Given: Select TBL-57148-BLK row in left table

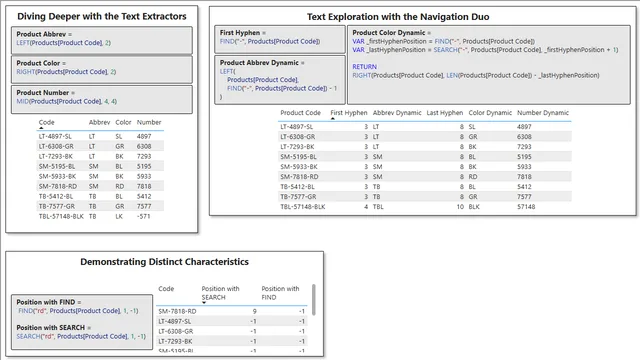Looking at the screenshot, I should [100, 216].
